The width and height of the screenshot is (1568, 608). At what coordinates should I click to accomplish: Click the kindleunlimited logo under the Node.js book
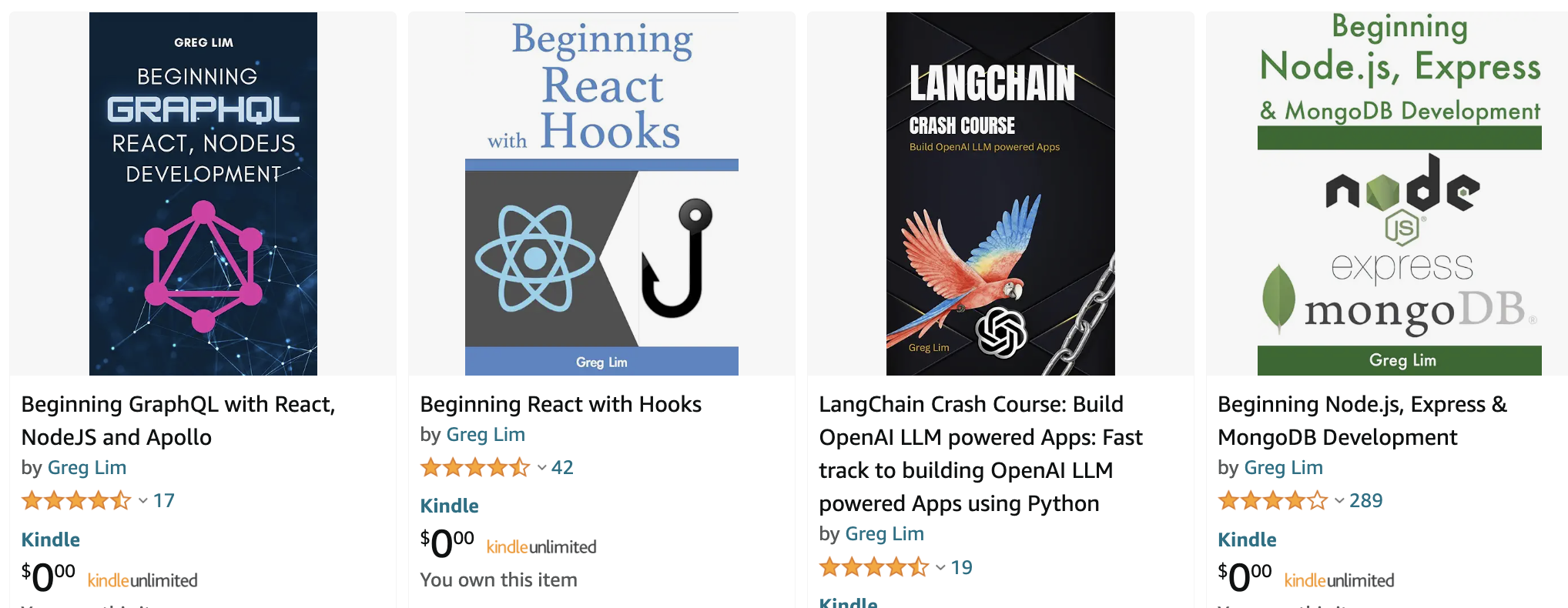(1339, 580)
